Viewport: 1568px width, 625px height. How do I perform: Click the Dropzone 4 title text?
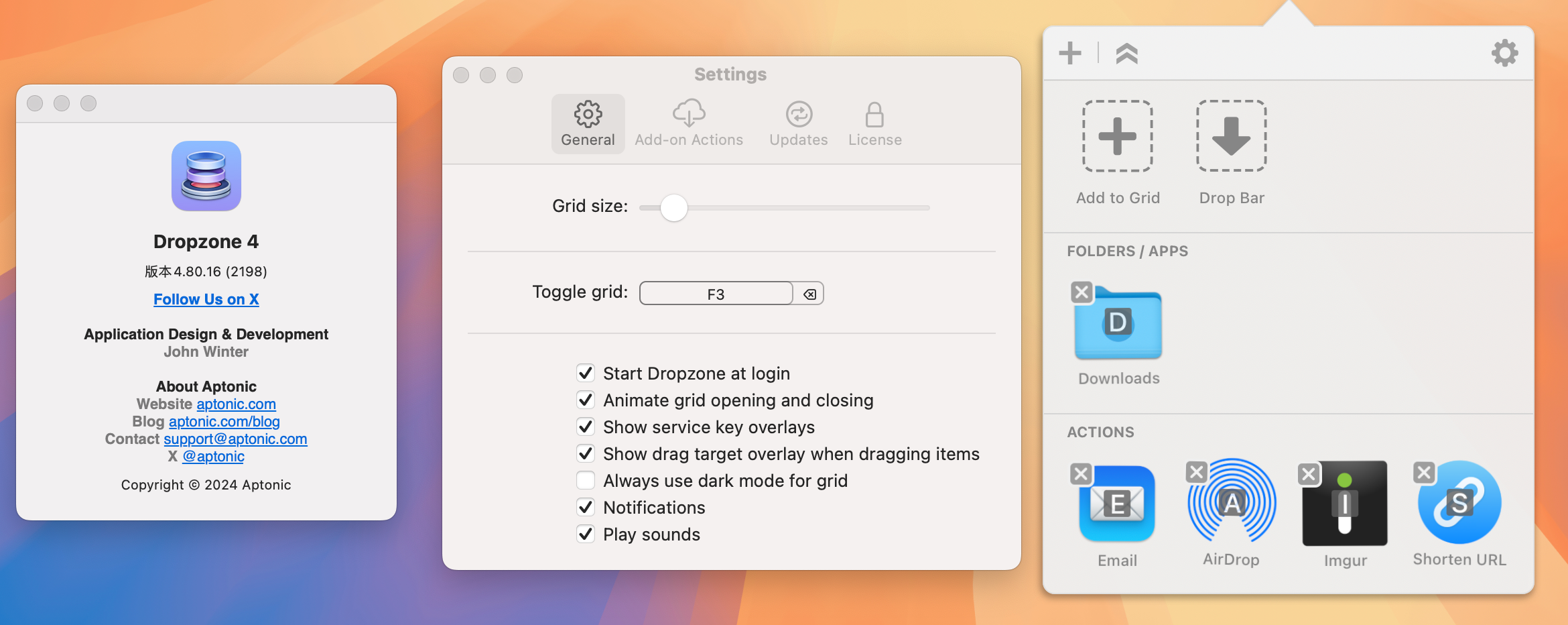(x=206, y=241)
